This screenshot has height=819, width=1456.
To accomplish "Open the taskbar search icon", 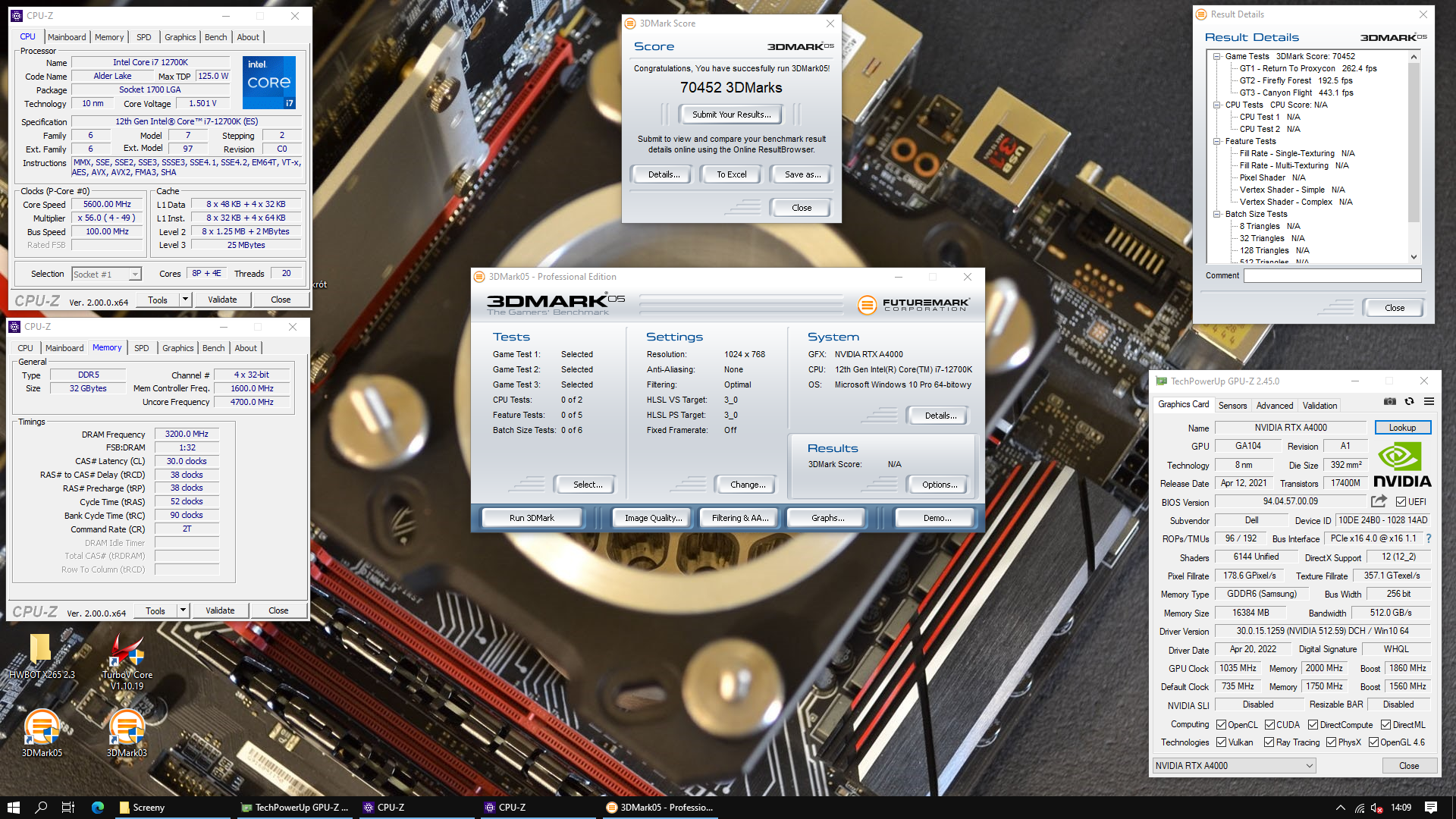I will click(x=41, y=808).
